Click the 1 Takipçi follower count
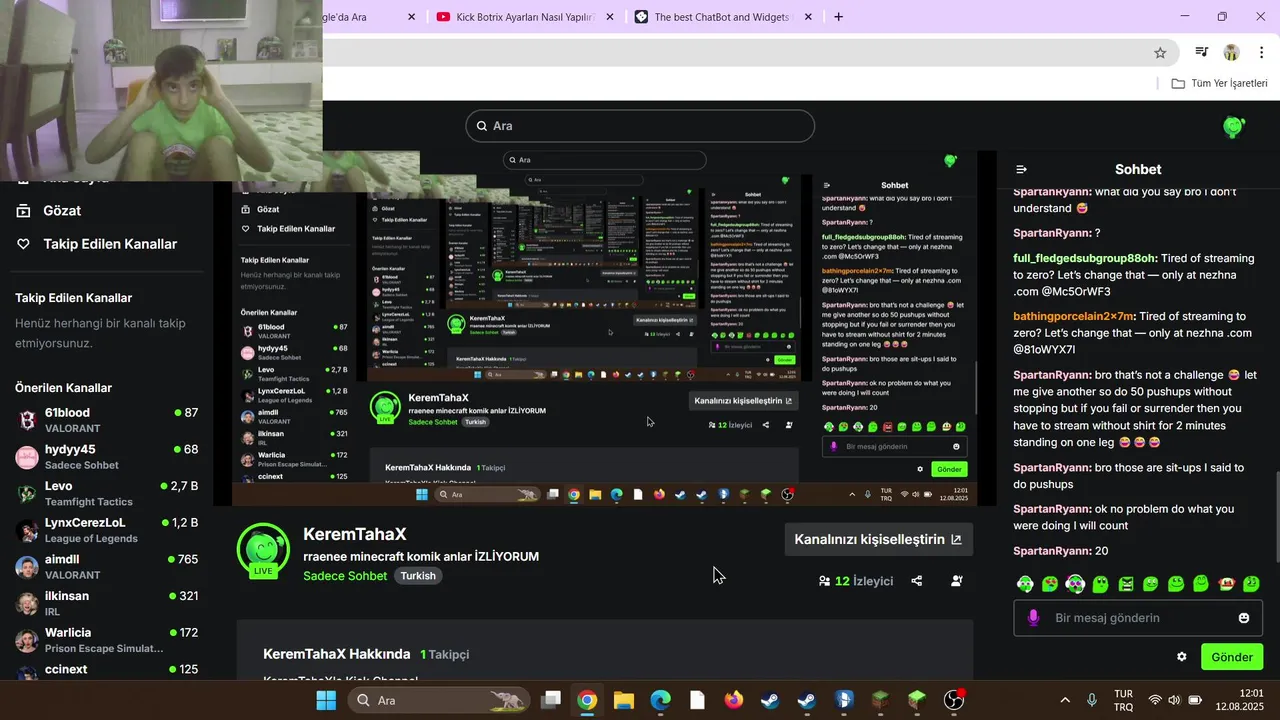Screen dimensions: 1280x720 point(444,654)
